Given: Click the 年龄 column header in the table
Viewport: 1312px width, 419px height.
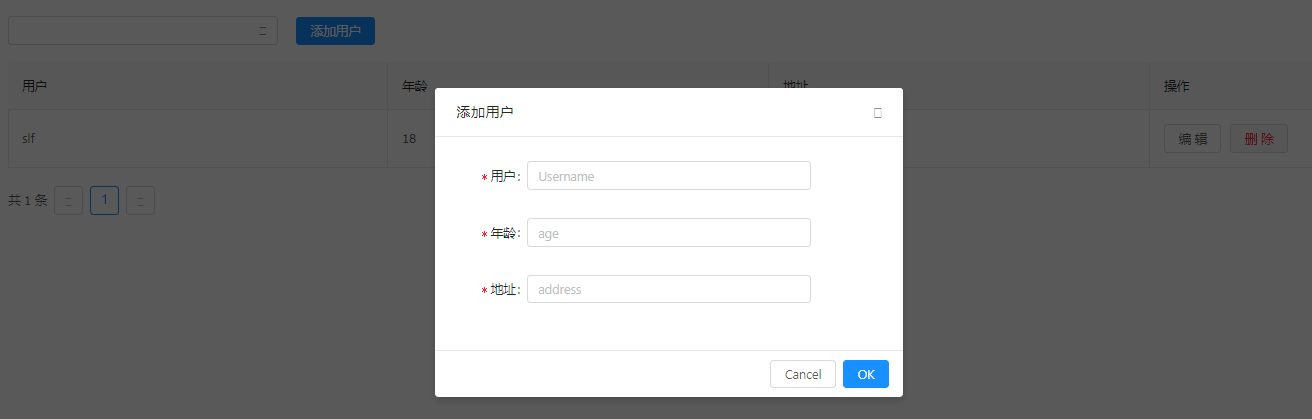Looking at the screenshot, I should click(x=414, y=87).
